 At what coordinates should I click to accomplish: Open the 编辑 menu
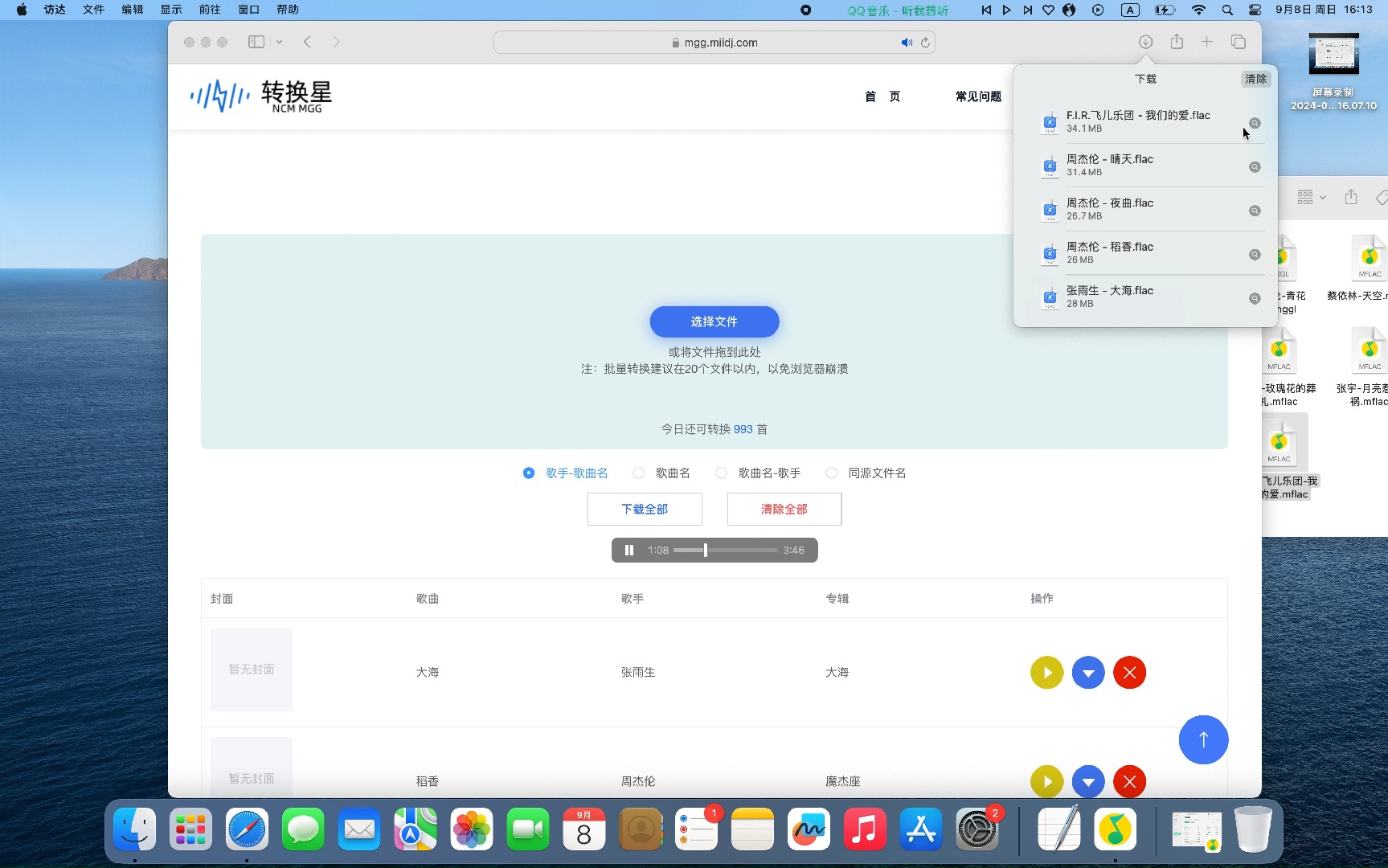[x=133, y=10]
